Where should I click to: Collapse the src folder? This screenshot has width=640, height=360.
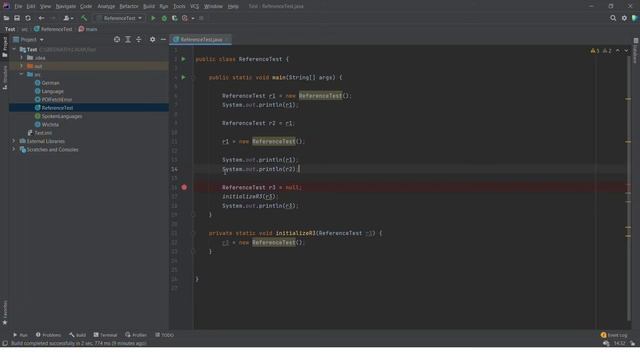pos(22,74)
